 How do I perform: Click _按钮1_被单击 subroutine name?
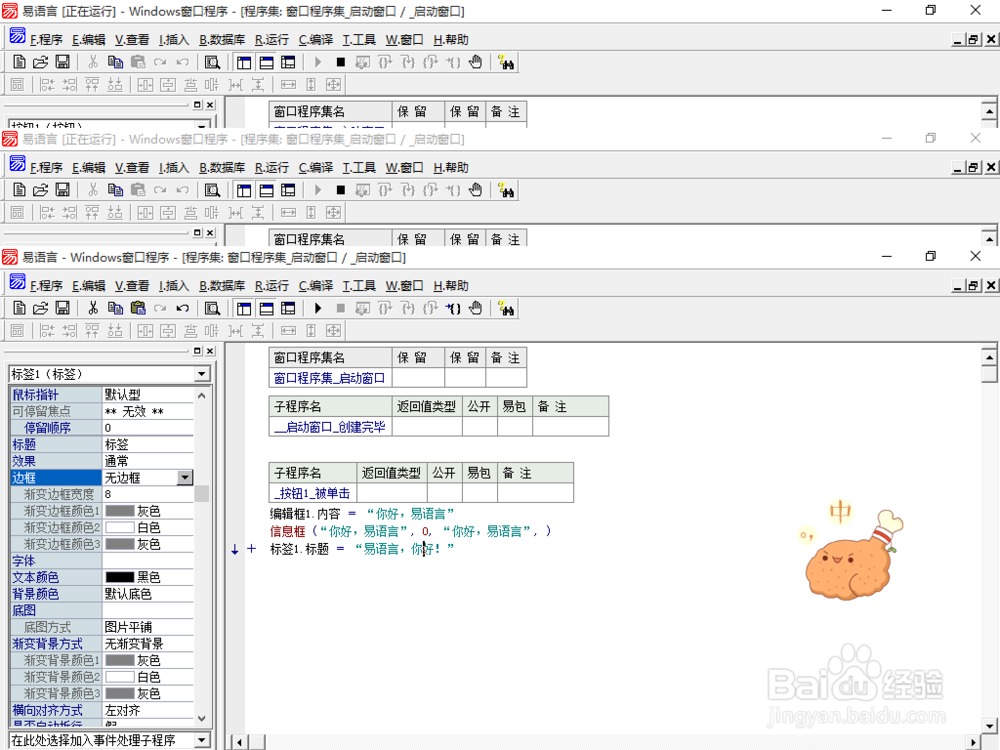point(312,493)
